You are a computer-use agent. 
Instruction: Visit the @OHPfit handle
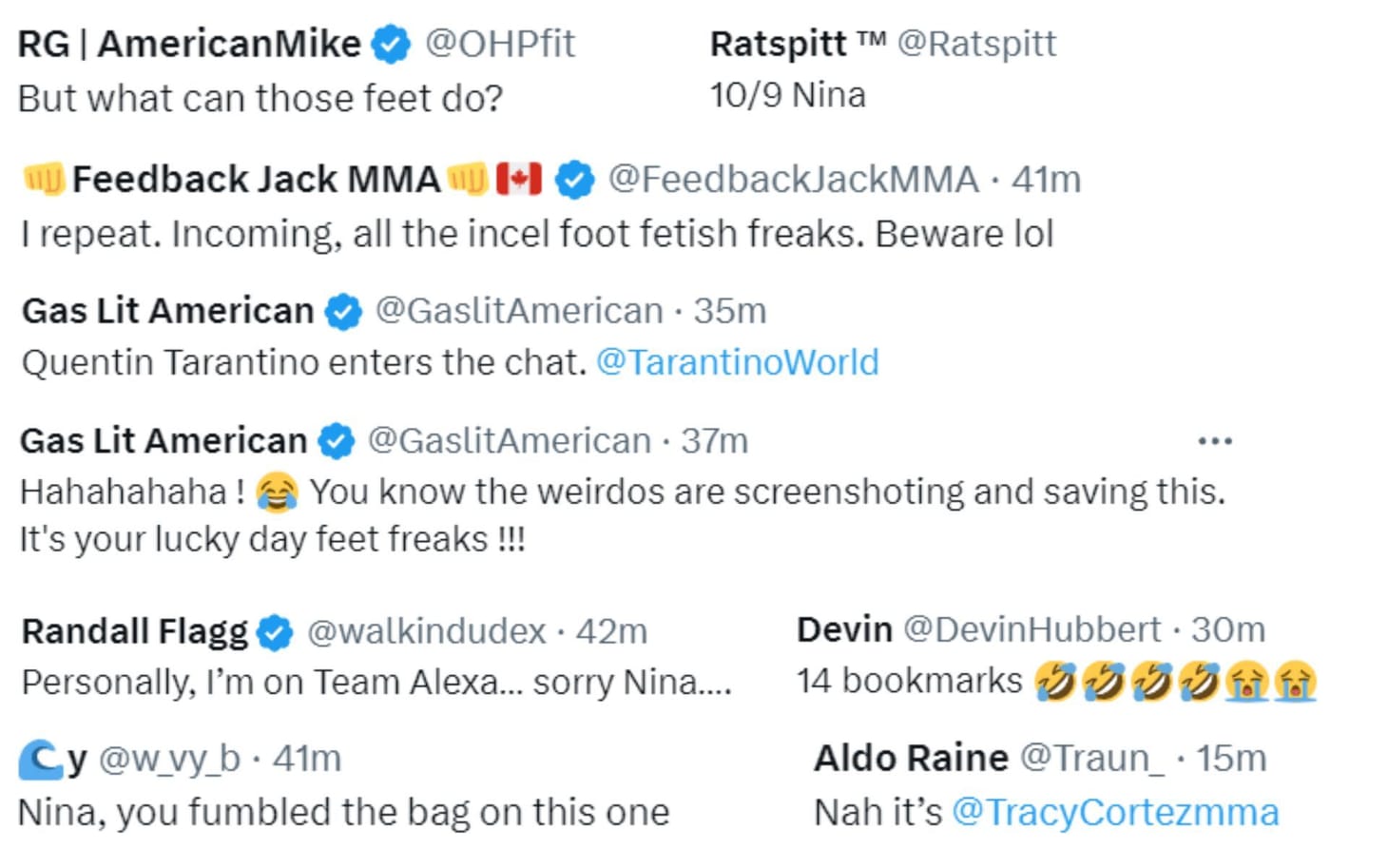click(500, 44)
